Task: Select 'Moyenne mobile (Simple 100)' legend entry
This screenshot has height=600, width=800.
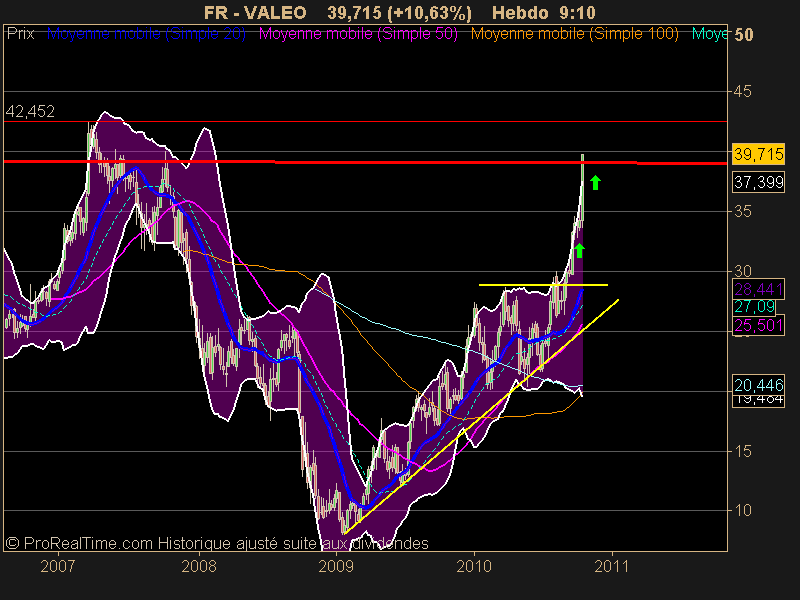Action: pyautogui.click(x=575, y=34)
